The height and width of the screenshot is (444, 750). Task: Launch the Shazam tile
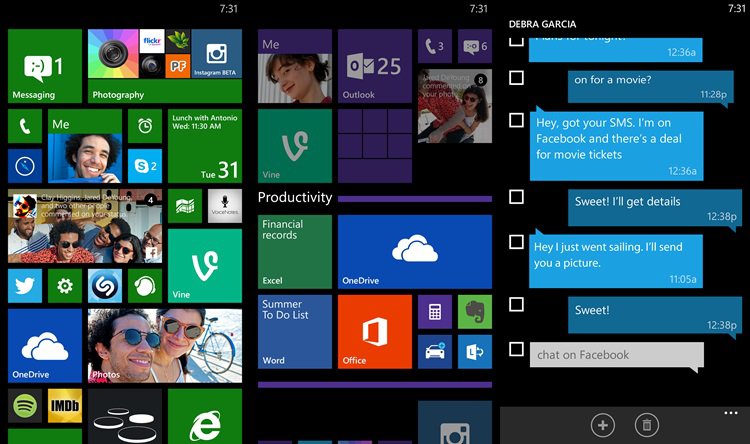tap(105, 286)
